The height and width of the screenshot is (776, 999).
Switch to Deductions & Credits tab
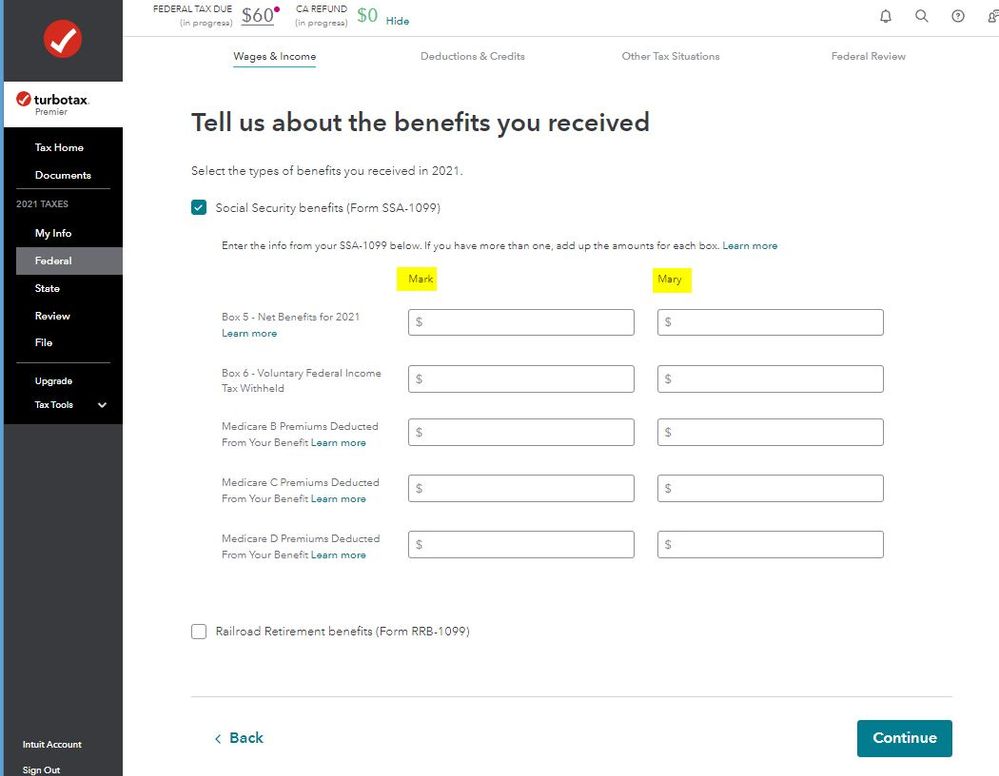click(x=473, y=56)
